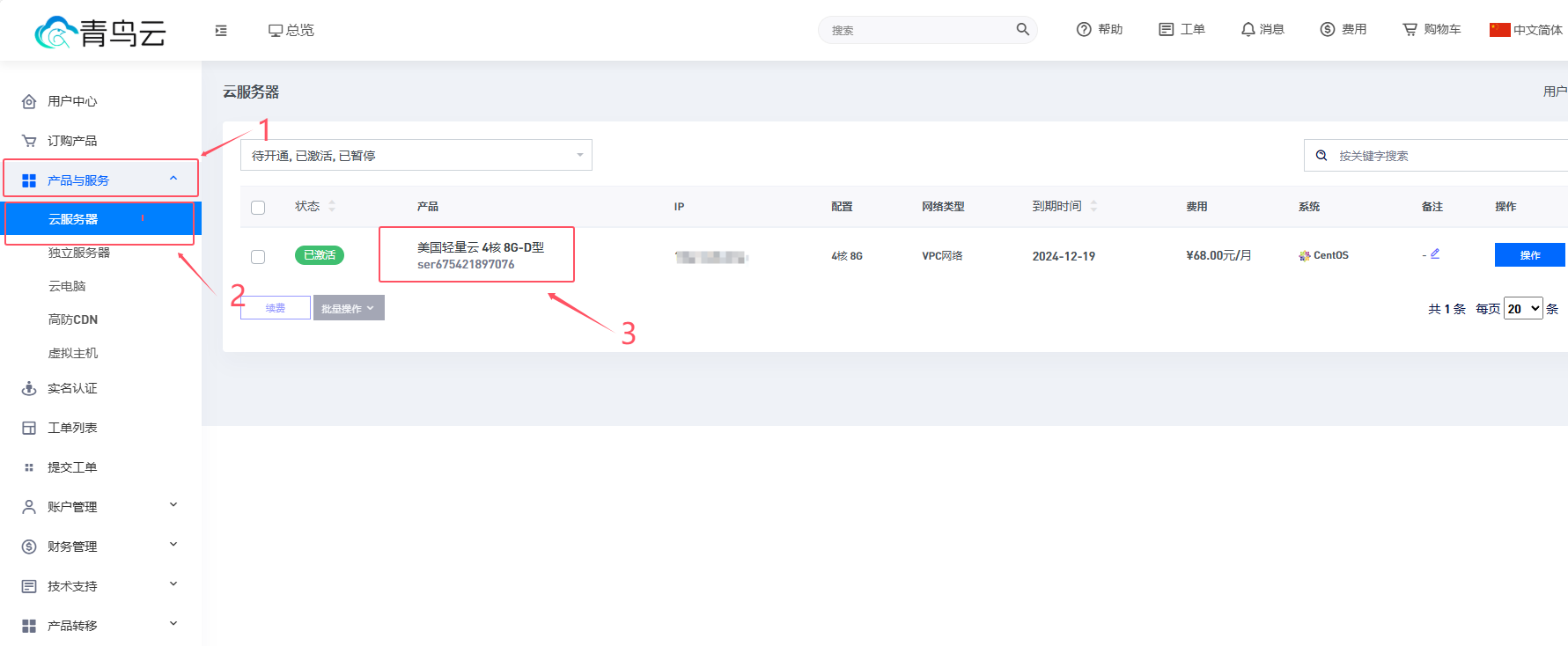Switch language via 中文简体 flag
This screenshot has height=646, width=1568.
pyautogui.click(x=1526, y=30)
